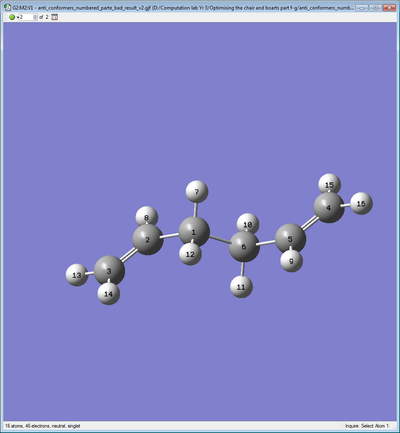Select hydrogen atom labeled 8
The image size is (400, 433).
[147, 216]
